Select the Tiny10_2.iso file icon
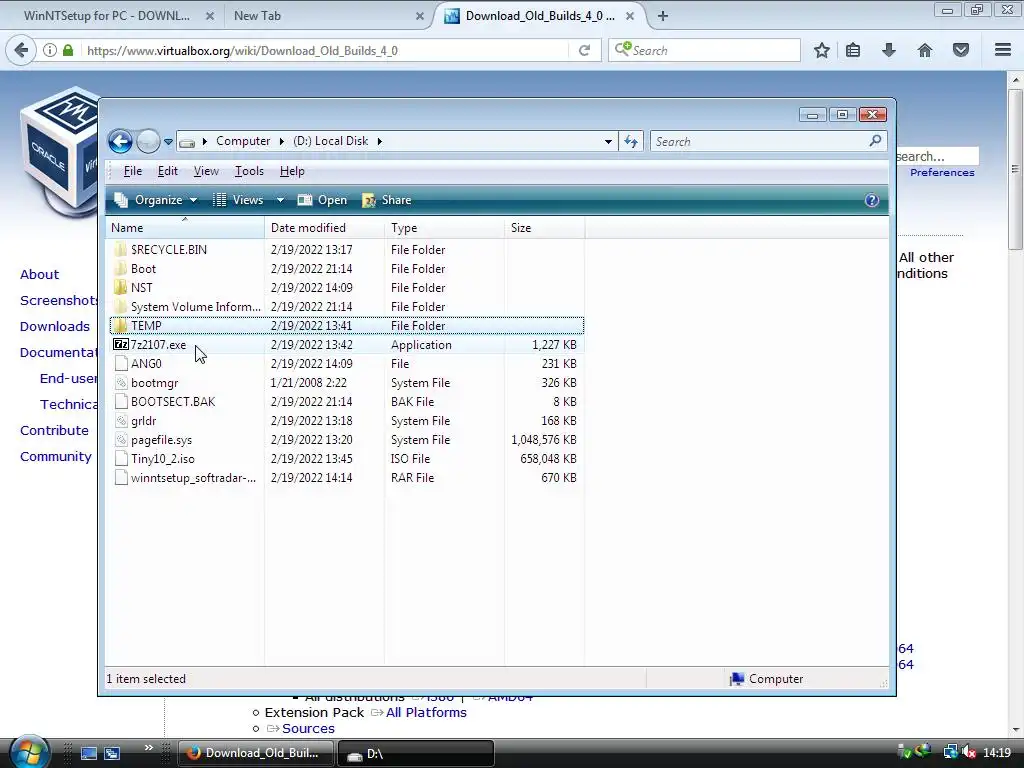 (121, 458)
